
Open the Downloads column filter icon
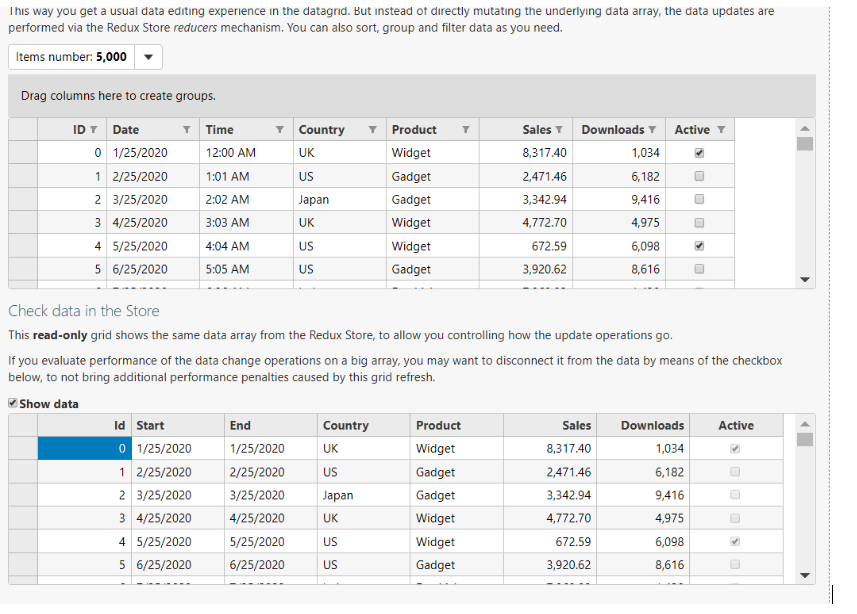[x=652, y=130]
